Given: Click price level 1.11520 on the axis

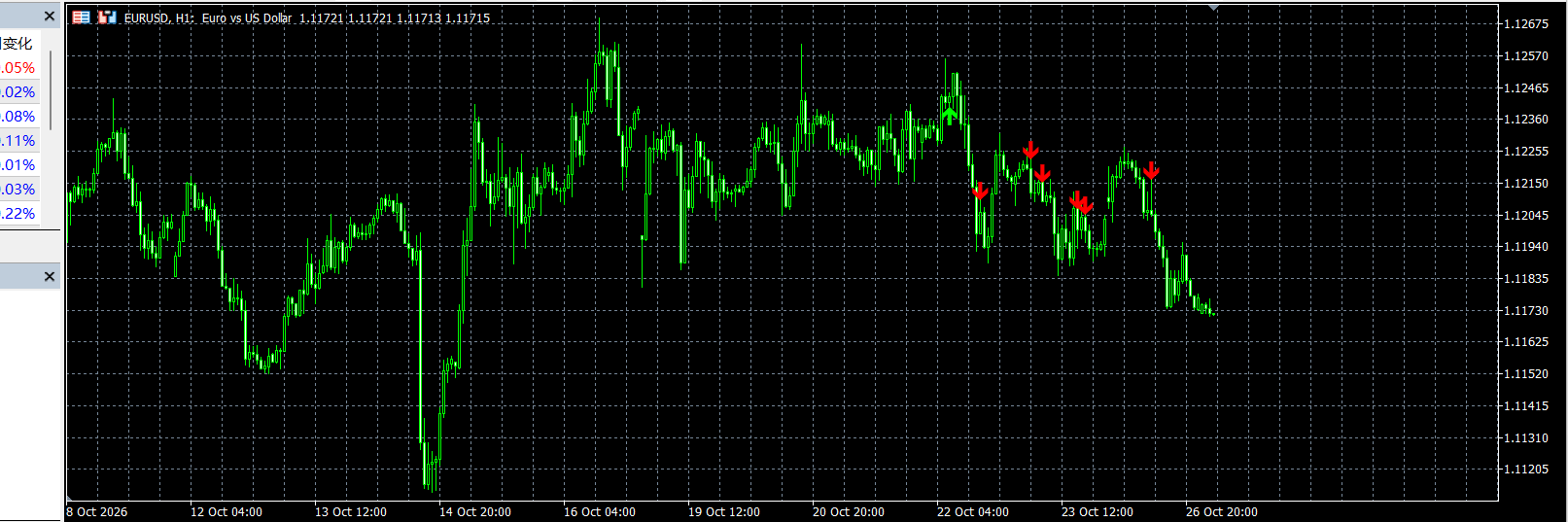Looking at the screenshot, I should [x=1526, y=374].
